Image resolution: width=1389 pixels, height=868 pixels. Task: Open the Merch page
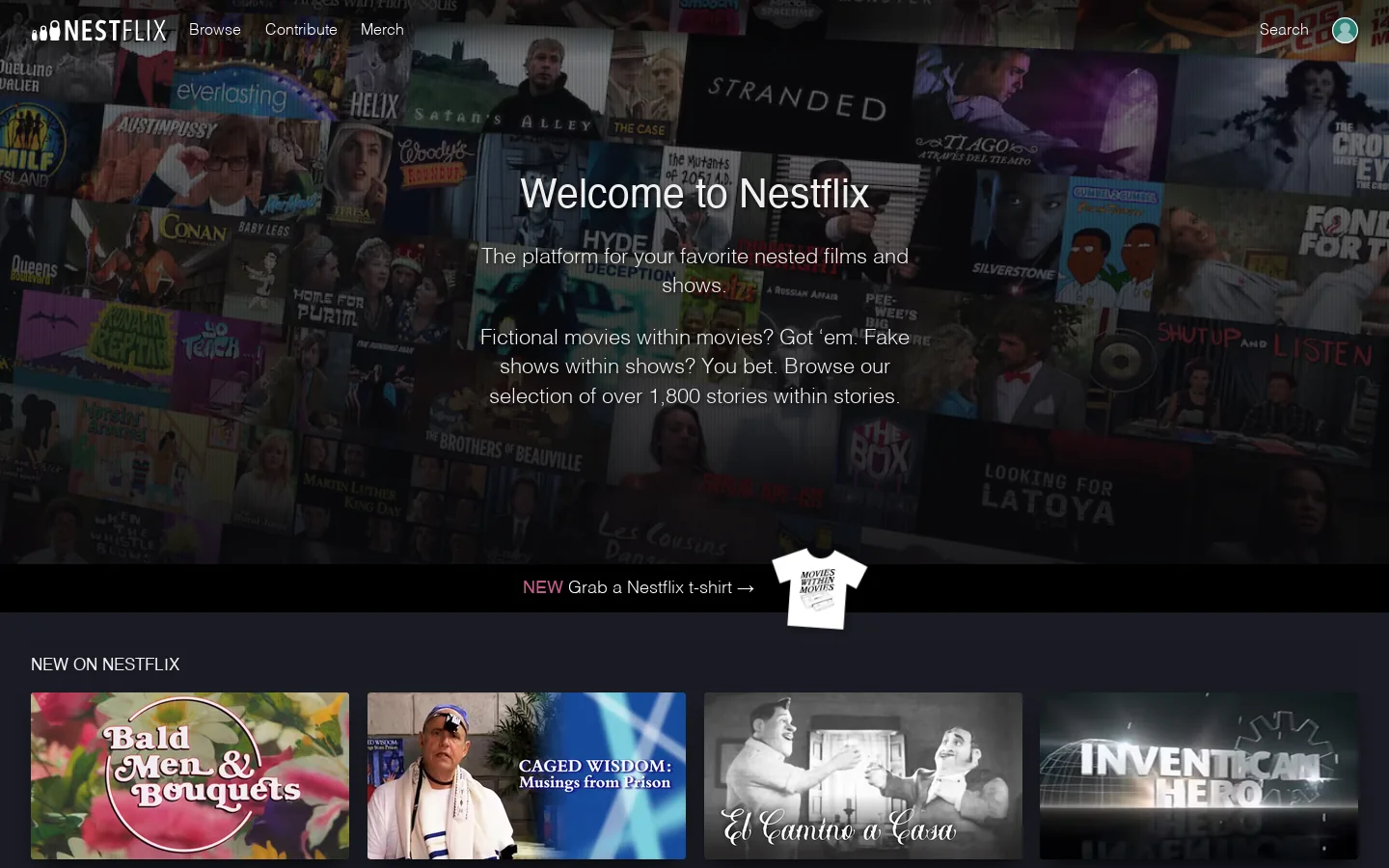click(382, 30)
